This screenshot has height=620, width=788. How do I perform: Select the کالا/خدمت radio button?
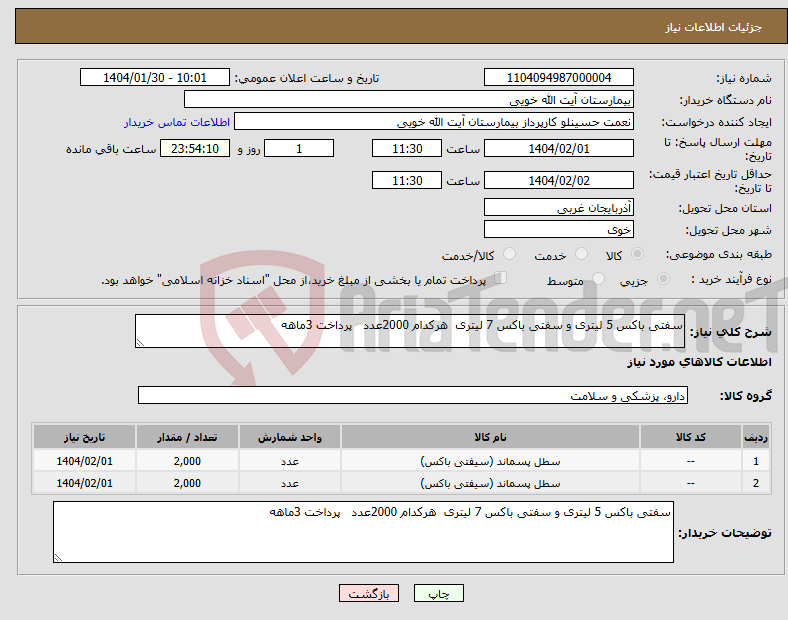point(510,254)
